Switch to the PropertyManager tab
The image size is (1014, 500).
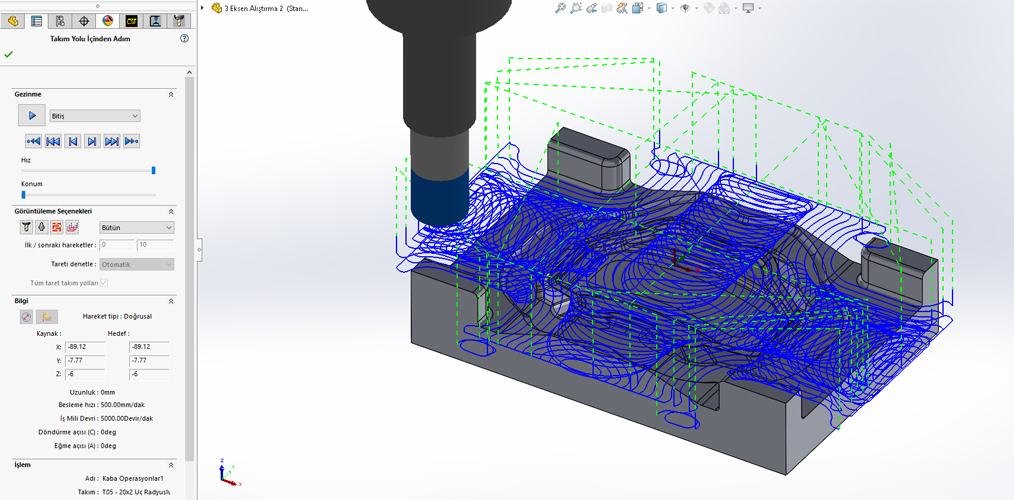(37, 20)
